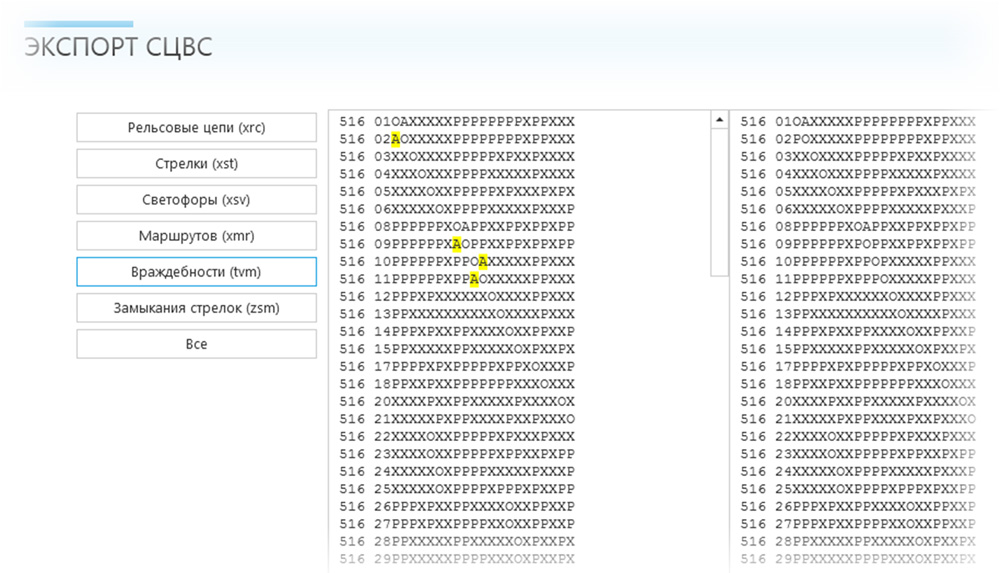Select line 516 23 in the right listing
Screen dimensions: 1000x573
point(858,454)
